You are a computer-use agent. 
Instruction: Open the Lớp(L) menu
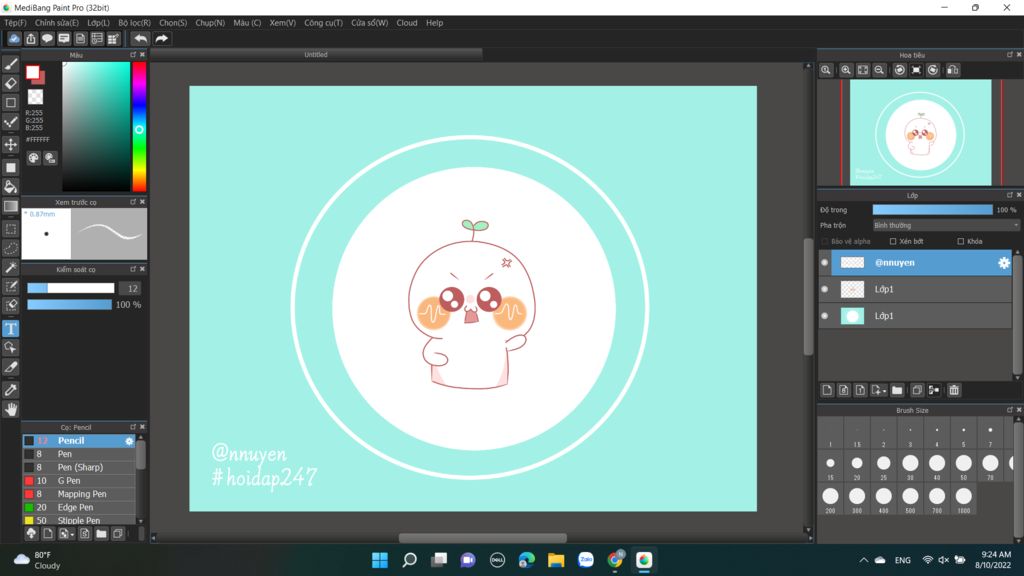[x=99, y=23]
